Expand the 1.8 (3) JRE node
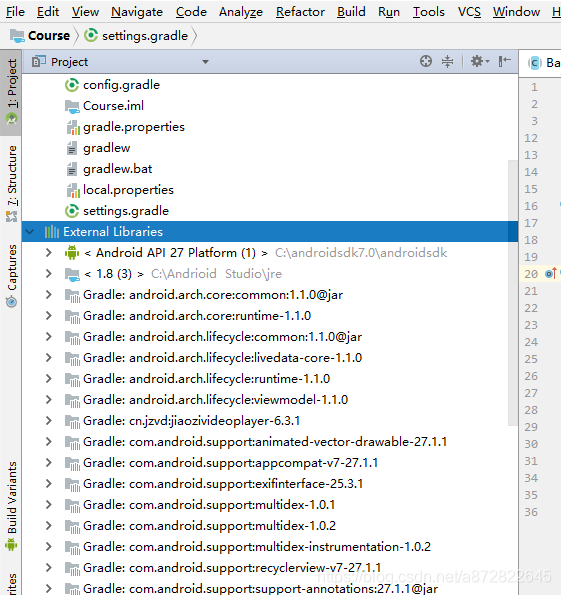561x595 pixels. click(x=49, y=274)
